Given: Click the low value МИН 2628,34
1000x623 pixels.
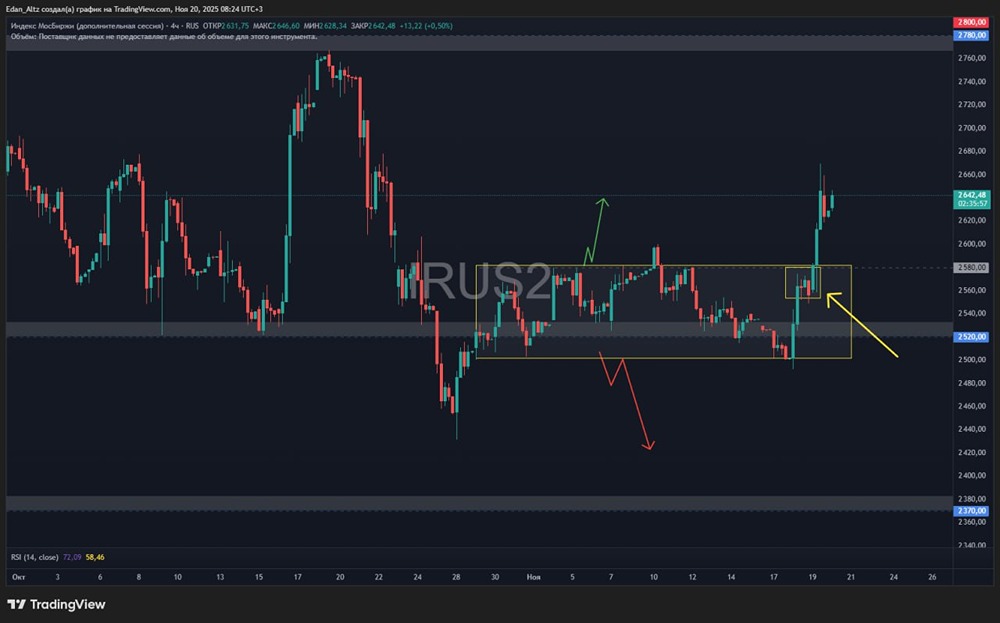Looking at the screenshot, I should click(x=325, y=26).
